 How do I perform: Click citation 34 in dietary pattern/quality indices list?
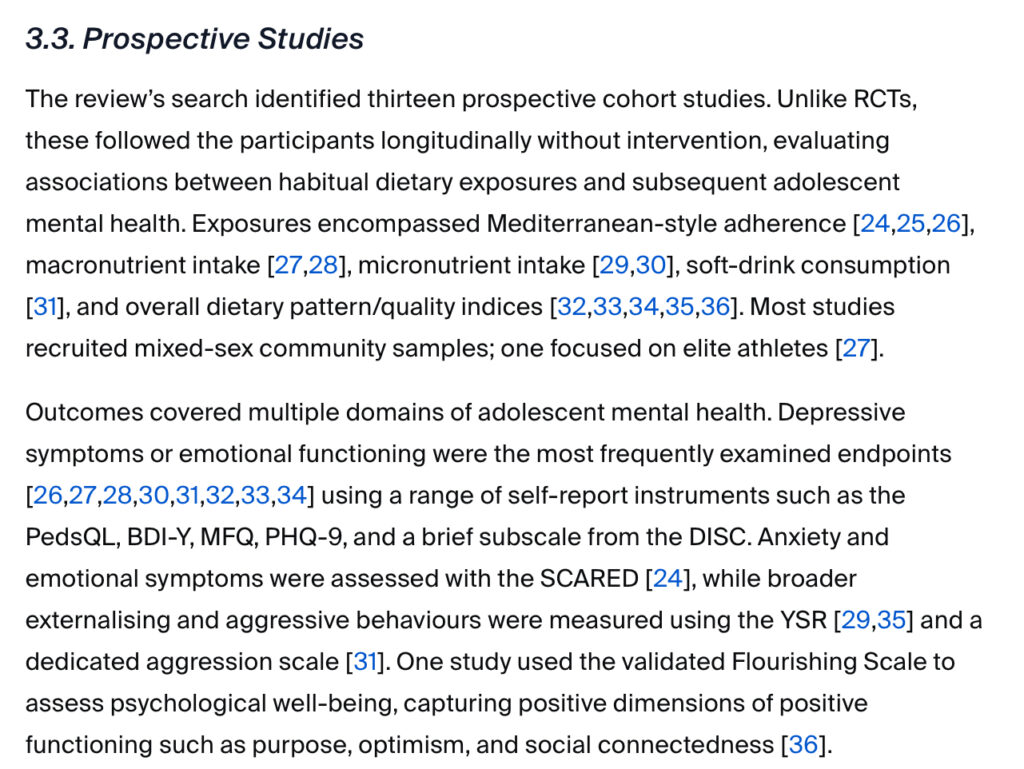point(643,307)
